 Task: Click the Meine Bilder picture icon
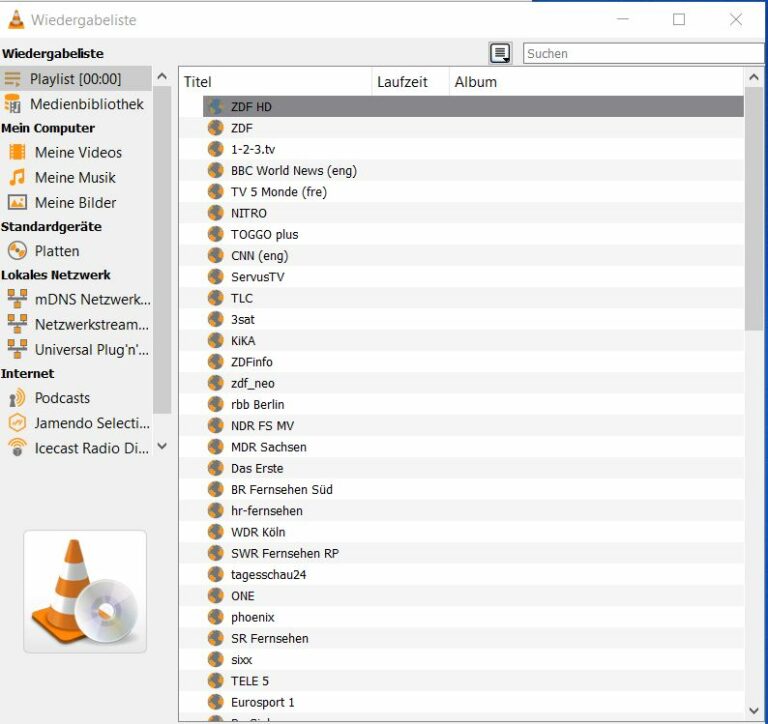tap(17, 202)
